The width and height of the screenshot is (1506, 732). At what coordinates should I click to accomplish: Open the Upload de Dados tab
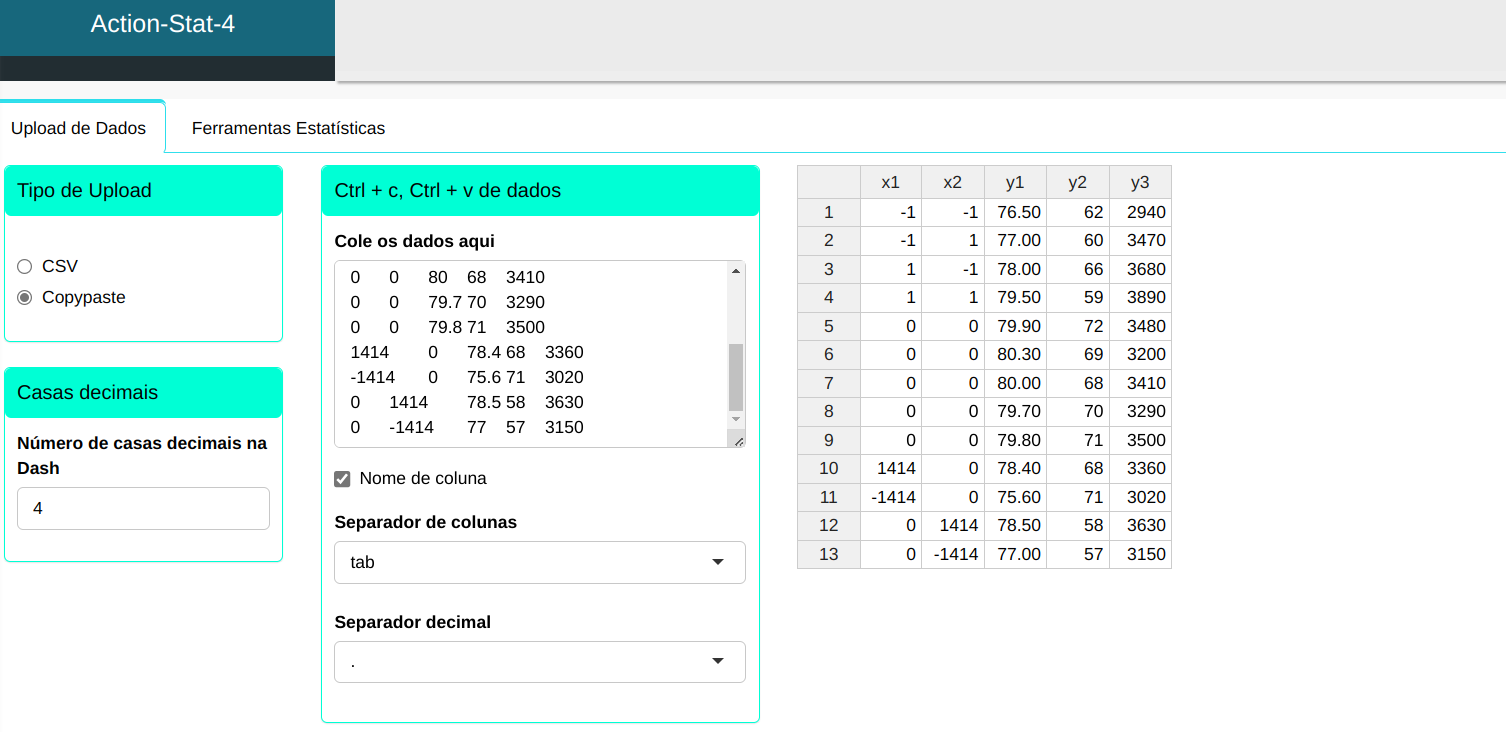click(79, 128)
